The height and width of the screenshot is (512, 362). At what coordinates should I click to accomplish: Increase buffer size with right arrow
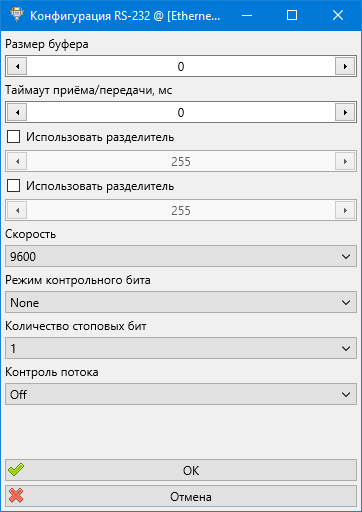[x=345, y=66]
